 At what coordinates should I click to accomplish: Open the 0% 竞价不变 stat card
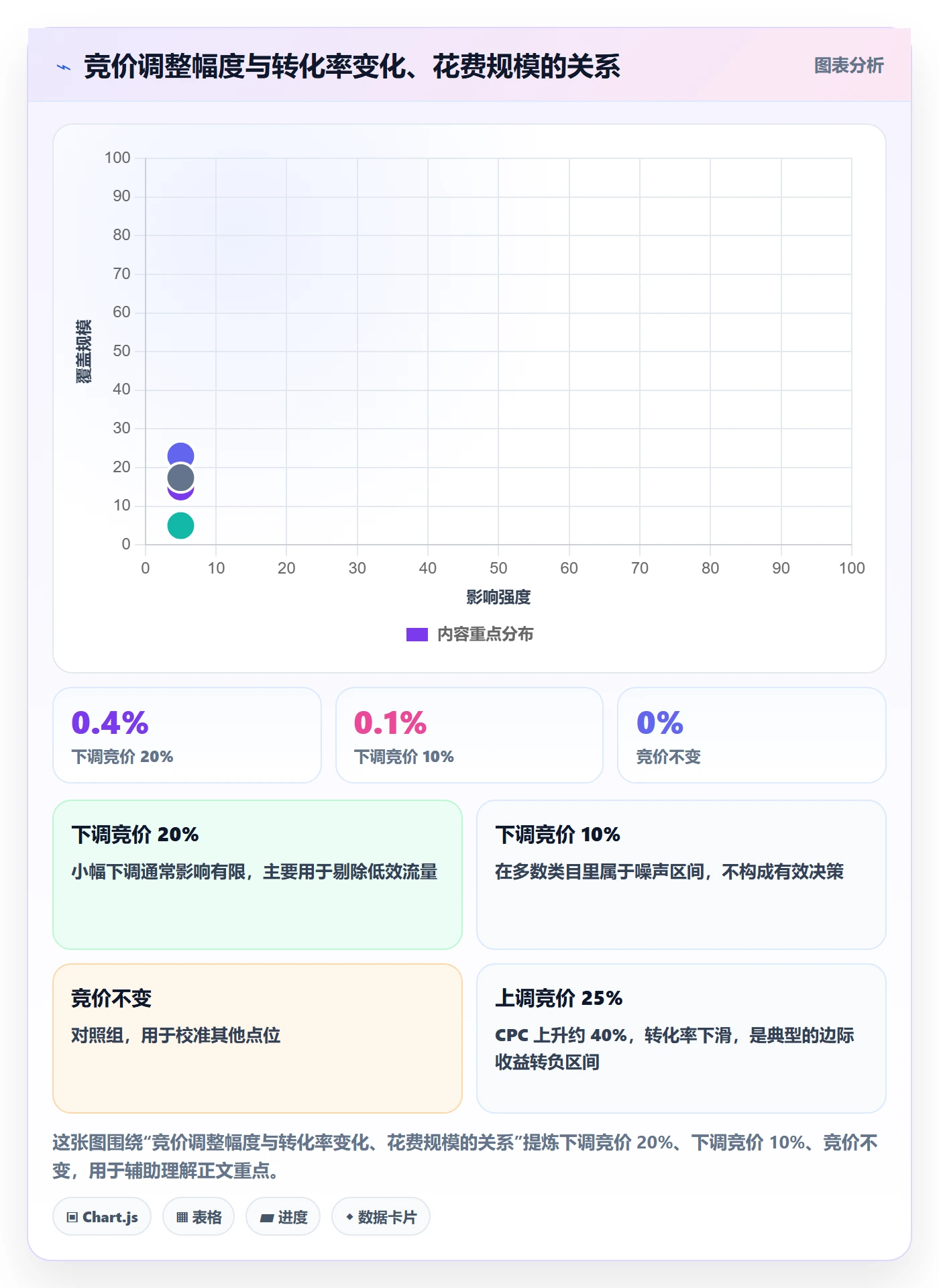[x=752, y=735]
